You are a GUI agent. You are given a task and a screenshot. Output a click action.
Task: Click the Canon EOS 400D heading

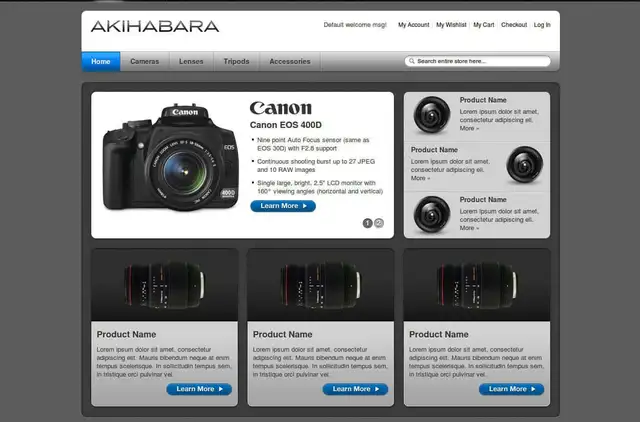point(286,125)
